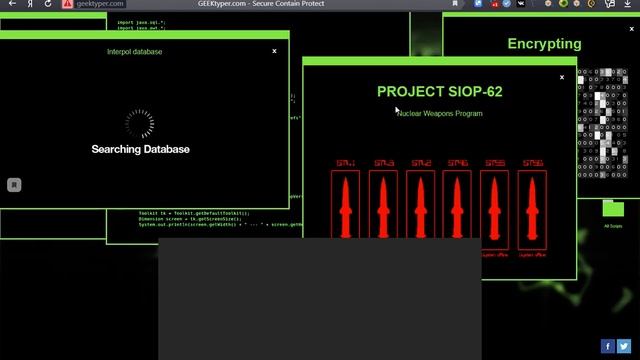Share via the Twitter icon
This screenshot has height=360, width=640.
point(624,346)
